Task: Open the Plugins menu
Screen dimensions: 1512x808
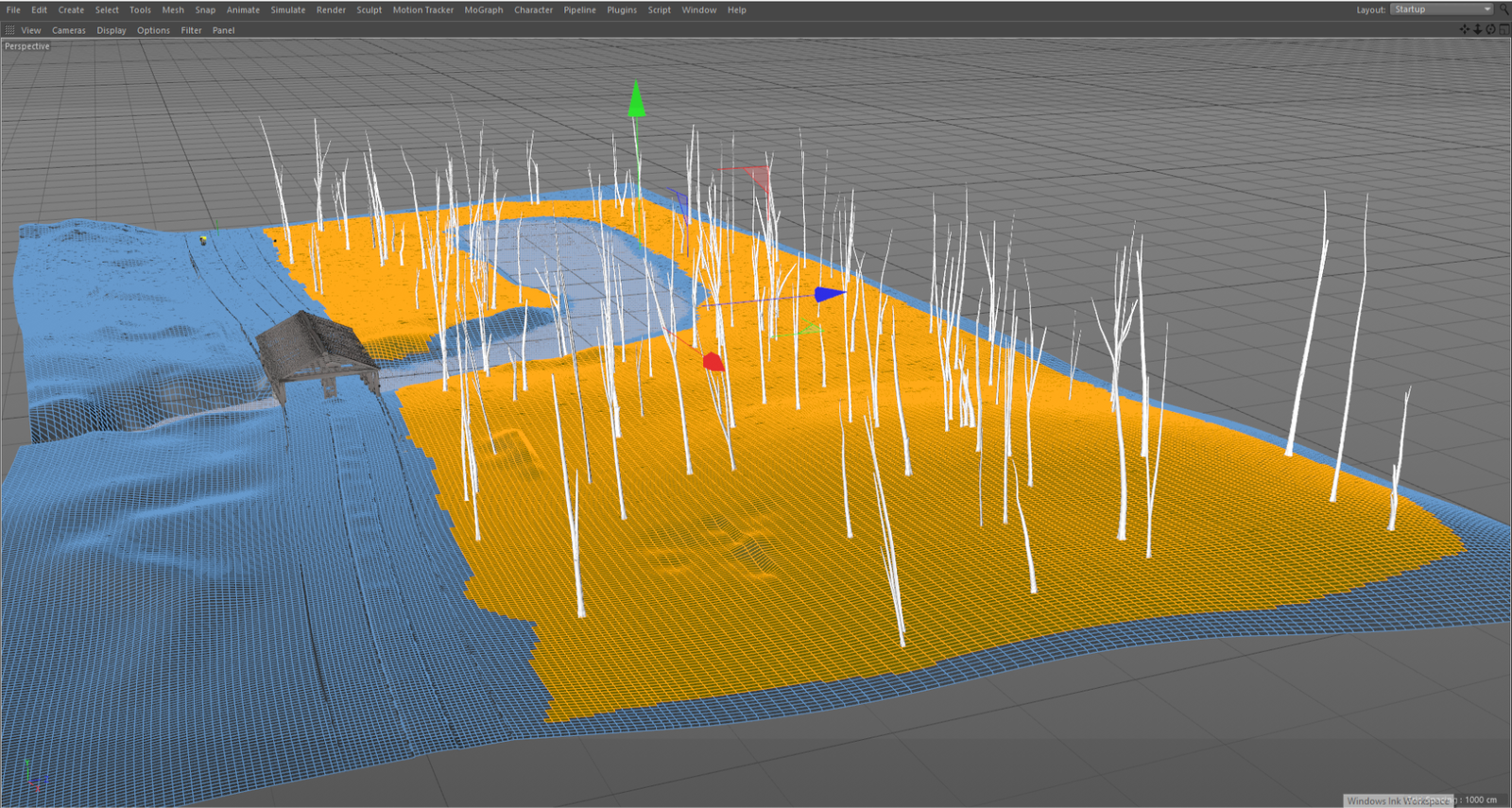Action: pyautogui.click(x=622, y=10)
